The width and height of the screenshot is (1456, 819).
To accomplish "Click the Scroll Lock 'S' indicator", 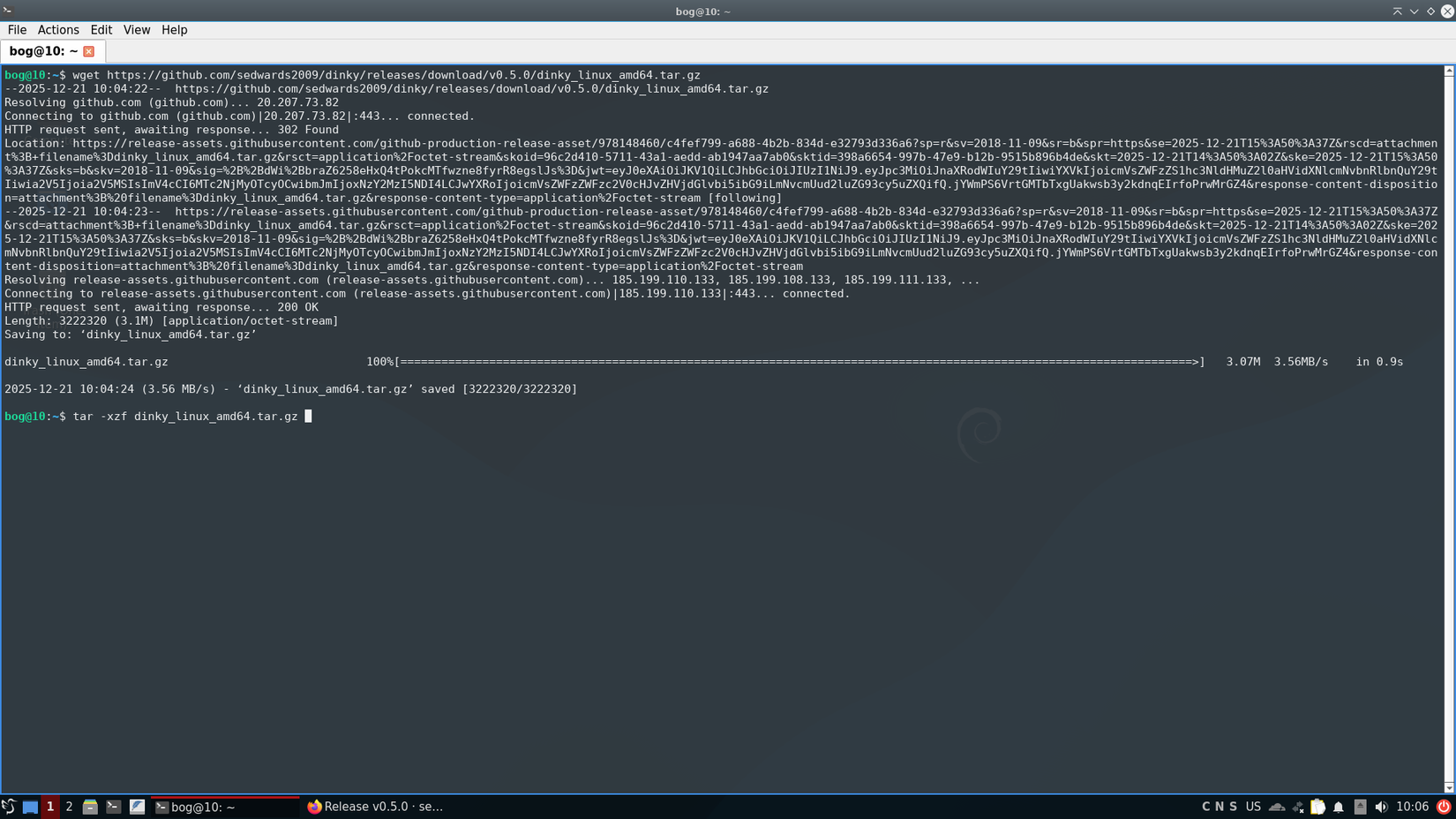I will (1233, 807).
